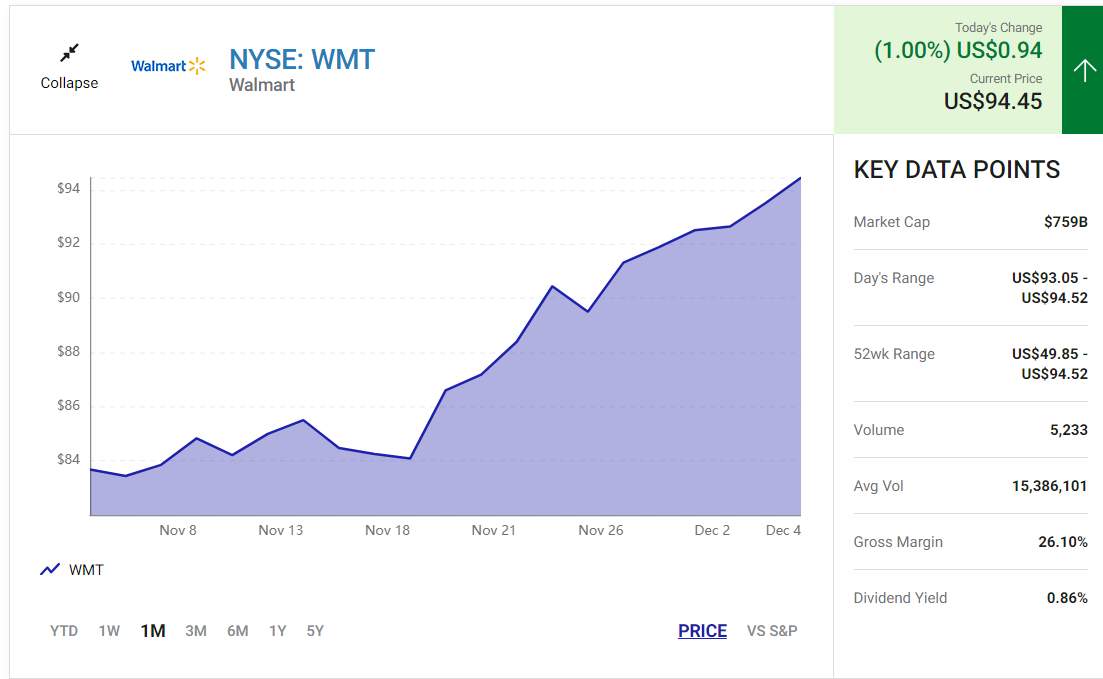The image size is (1103, 679).
Task: Click the $92 y-axis label
Action: [x=68, y=243]
